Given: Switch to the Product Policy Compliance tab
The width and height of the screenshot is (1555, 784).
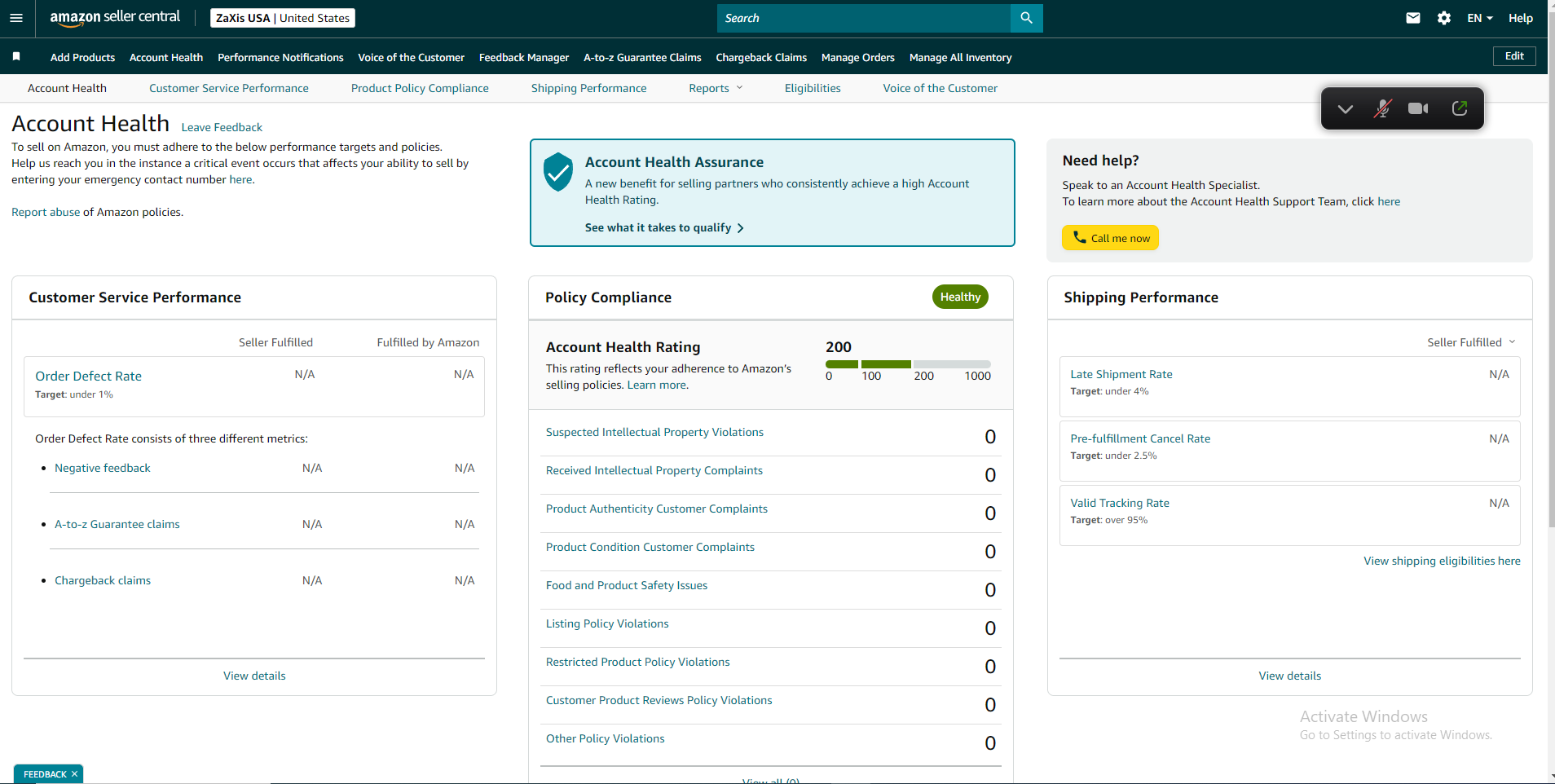Looking at the screenshot, I should pyautogui.click(x=420, y=88).
